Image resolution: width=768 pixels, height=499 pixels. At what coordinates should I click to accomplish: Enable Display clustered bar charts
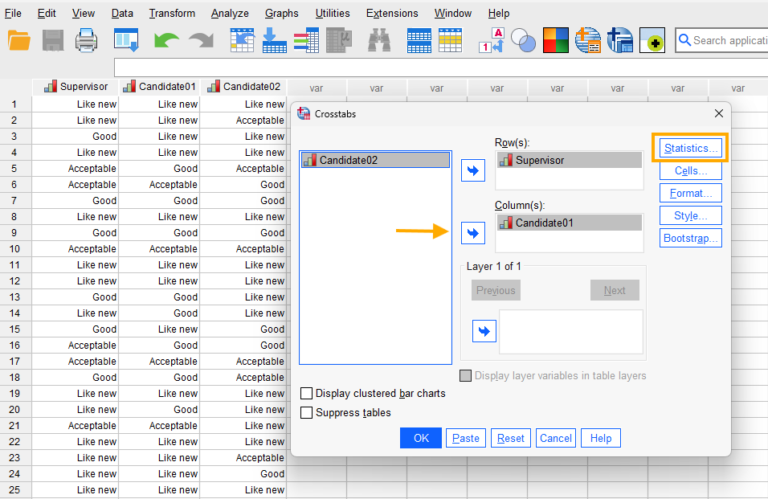tap(306, 393)
